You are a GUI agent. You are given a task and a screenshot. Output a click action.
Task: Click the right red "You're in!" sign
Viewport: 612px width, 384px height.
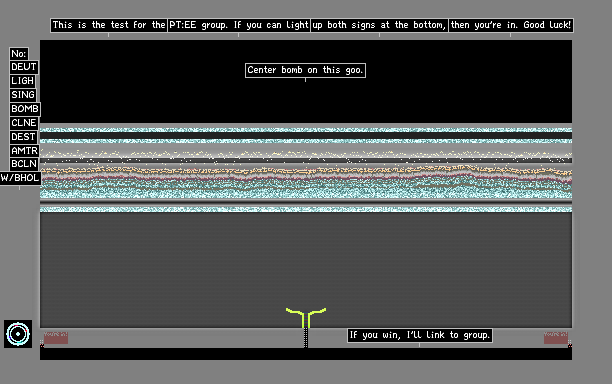tap(556, 338)
